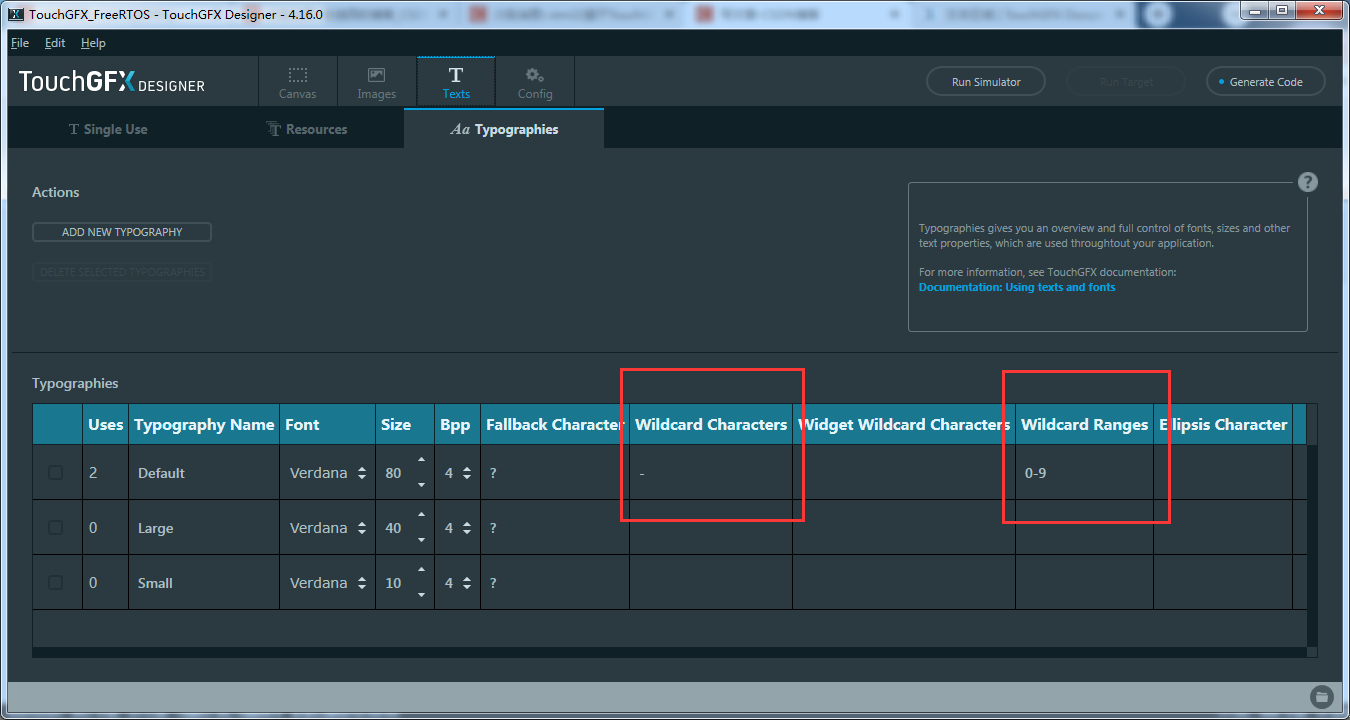Increase size of Small typography
1350x720 pixels.
[421, 571]
